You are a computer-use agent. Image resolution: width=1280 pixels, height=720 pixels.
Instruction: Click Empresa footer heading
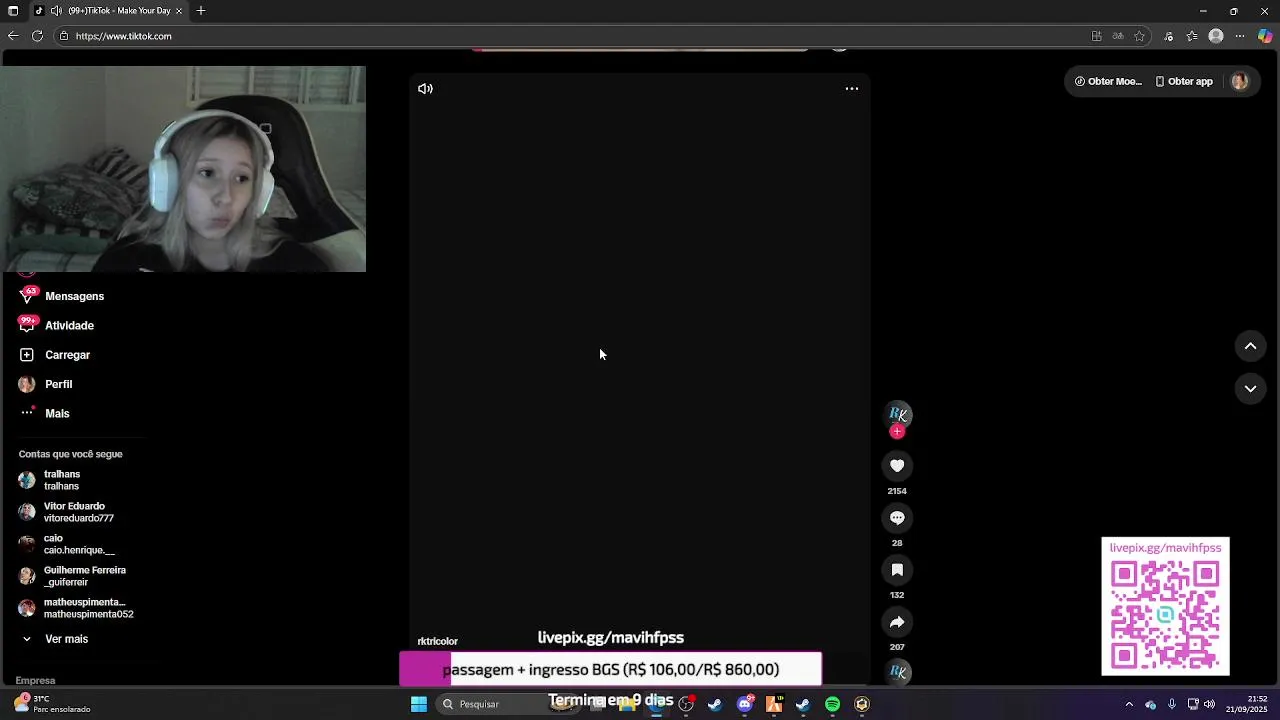click(35, 680)
